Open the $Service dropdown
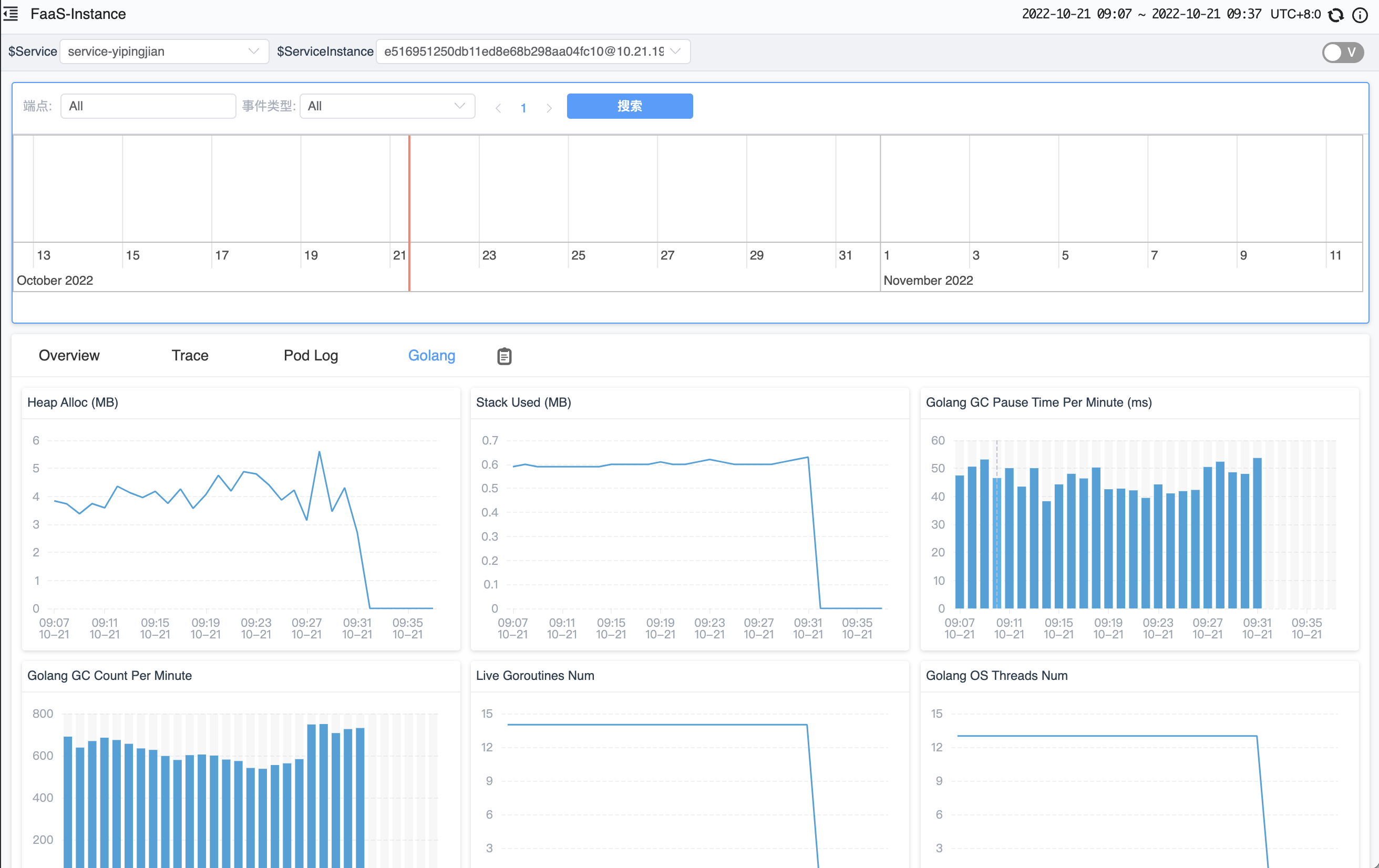 (164, 51)
